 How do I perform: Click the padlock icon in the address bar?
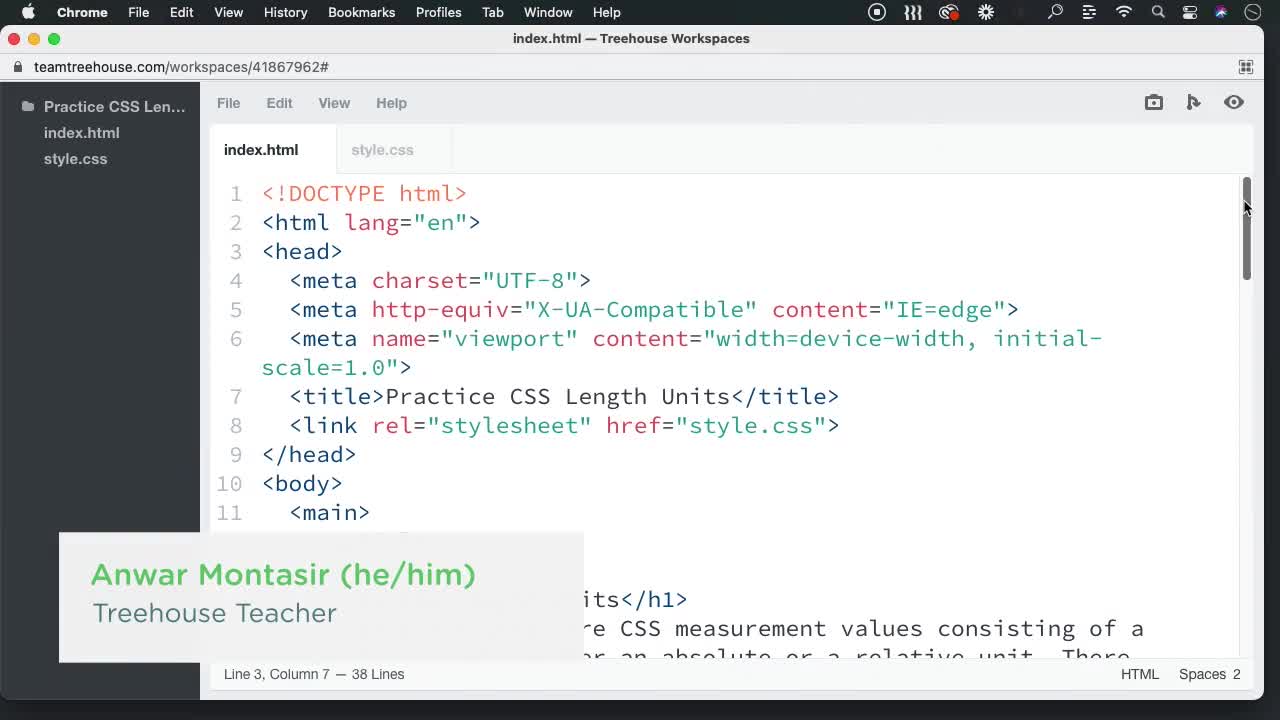pos(16,67)
